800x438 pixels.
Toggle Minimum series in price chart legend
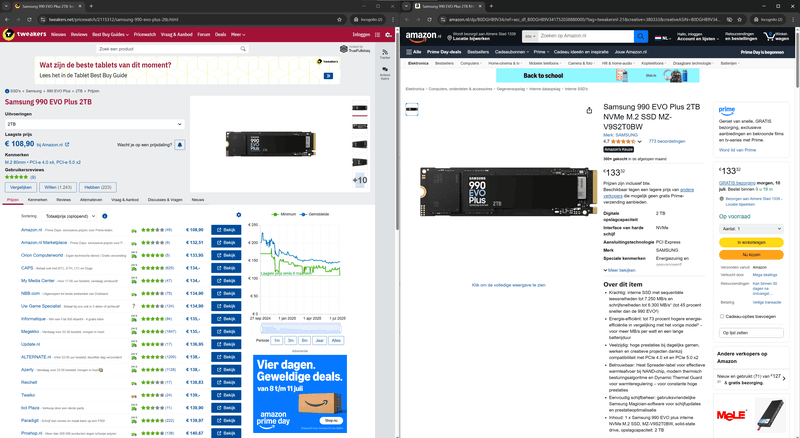click(x=284, y=214)
